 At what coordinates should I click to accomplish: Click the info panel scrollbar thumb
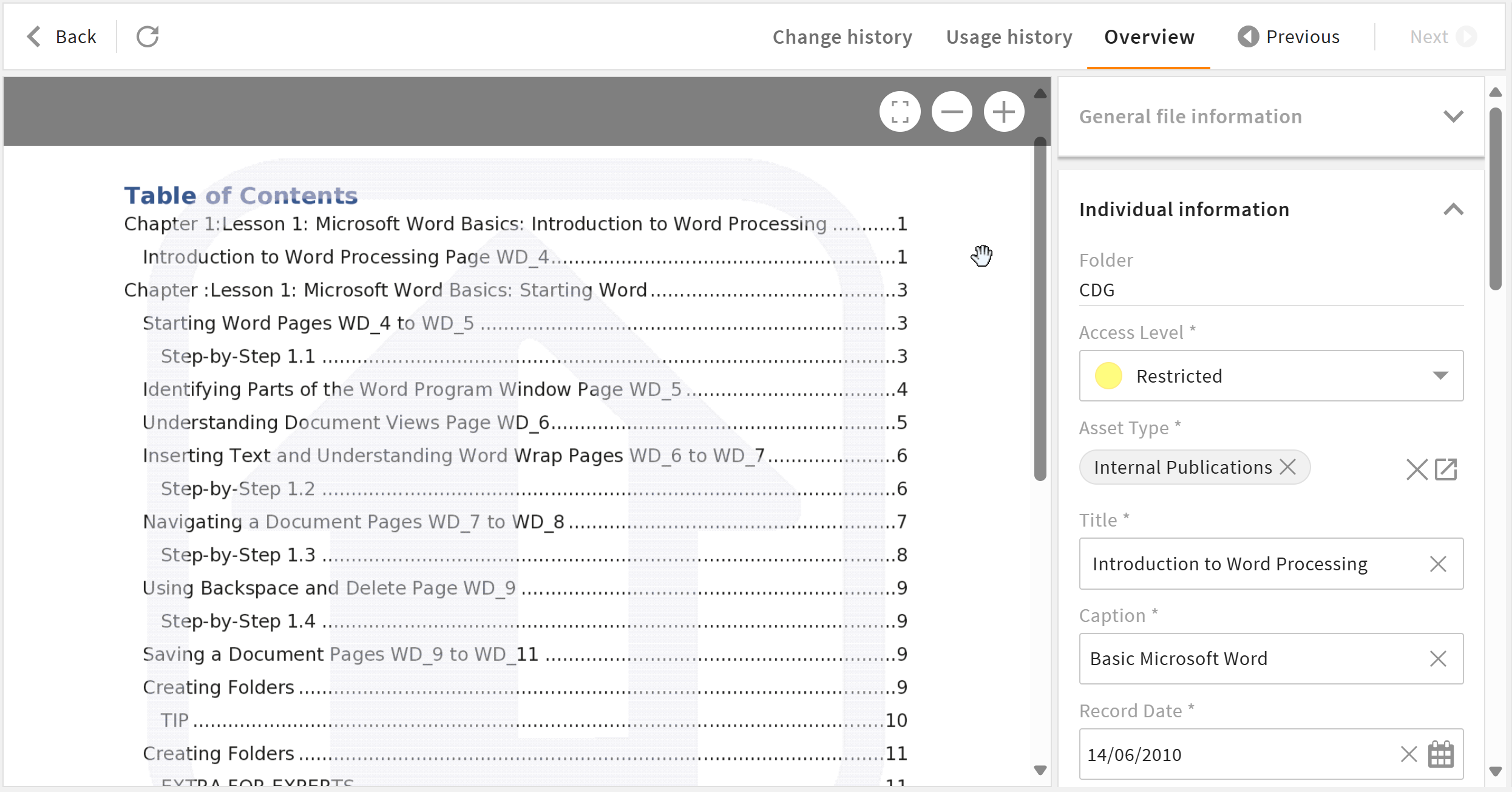click(1496, 199)
